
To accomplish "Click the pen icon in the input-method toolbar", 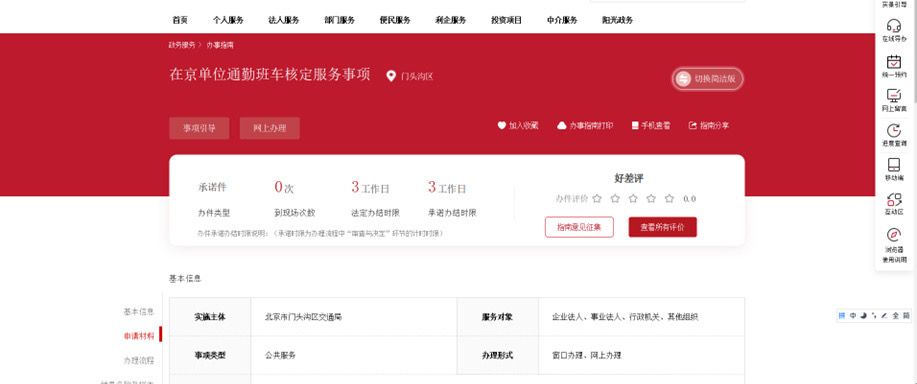I will click(884, 316).
